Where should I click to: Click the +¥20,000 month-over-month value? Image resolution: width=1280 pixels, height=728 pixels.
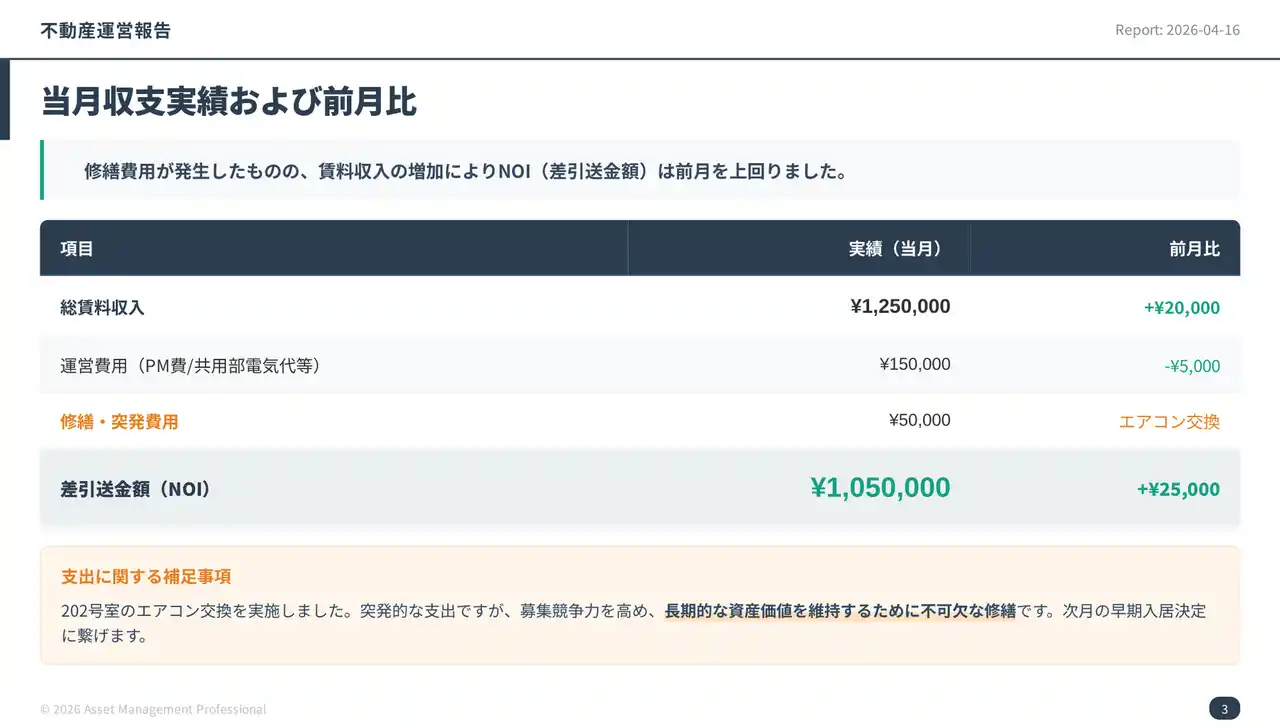coord(1181,308)
